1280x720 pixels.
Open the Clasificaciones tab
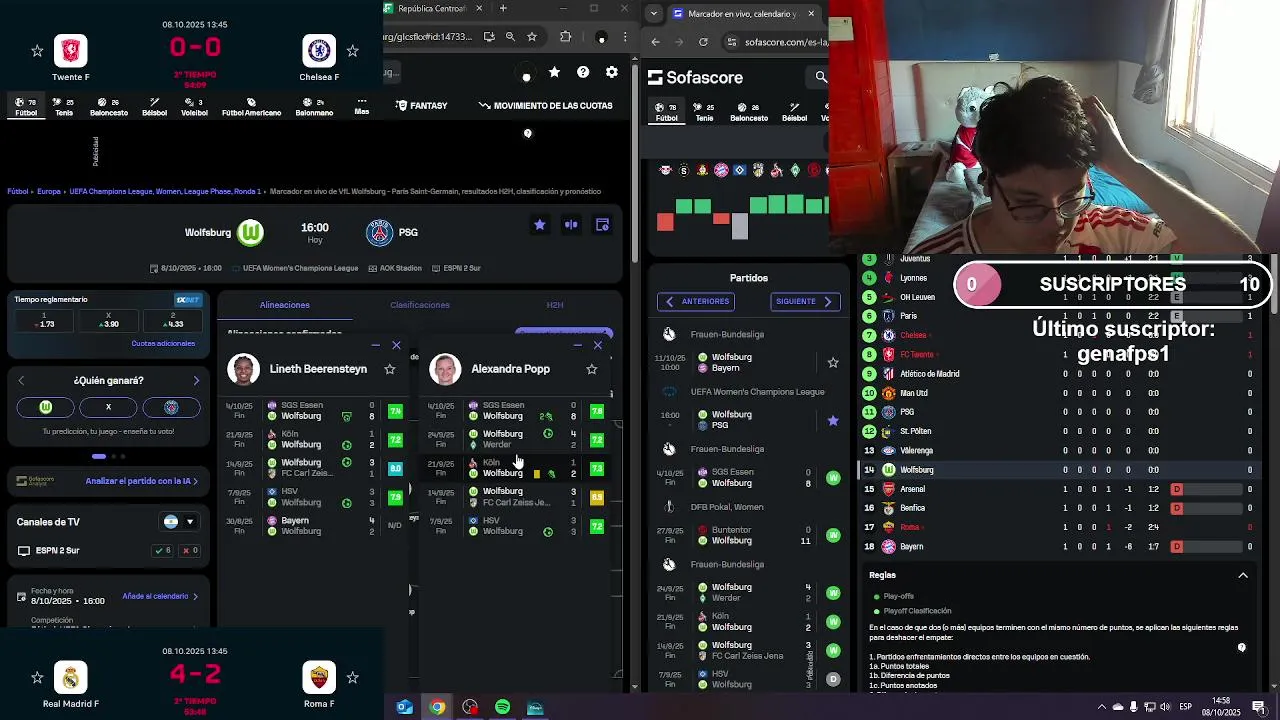click(420, 305)
